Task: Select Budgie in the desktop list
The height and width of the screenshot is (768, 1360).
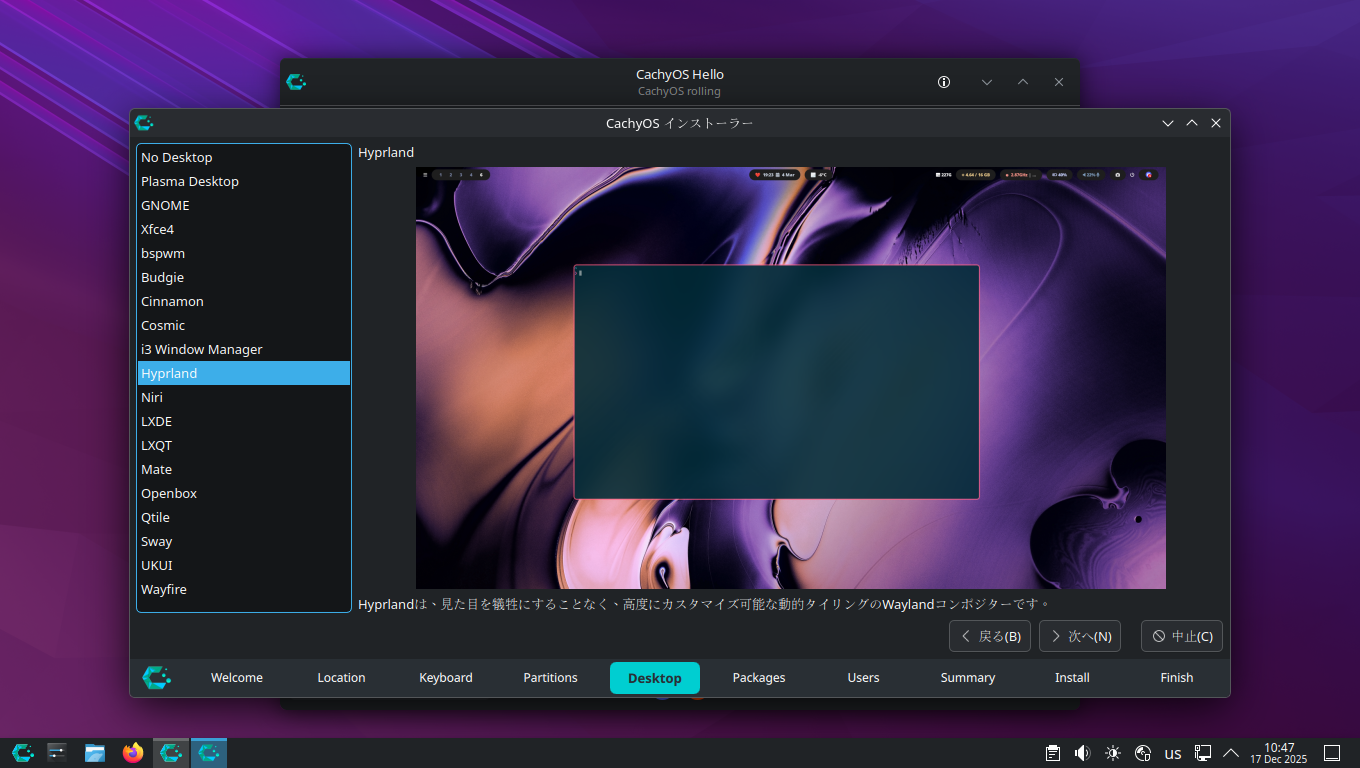Action: pos(244,277)
